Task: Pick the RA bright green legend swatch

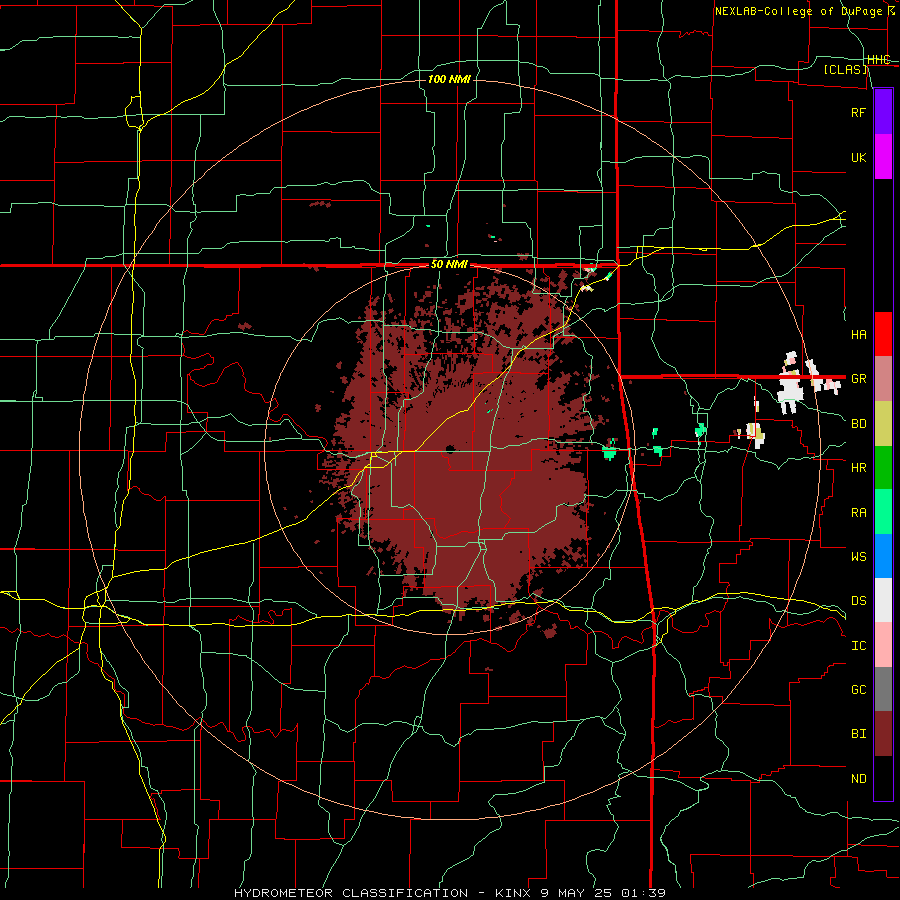Action: pyautogui.click(x=883, y=512)
